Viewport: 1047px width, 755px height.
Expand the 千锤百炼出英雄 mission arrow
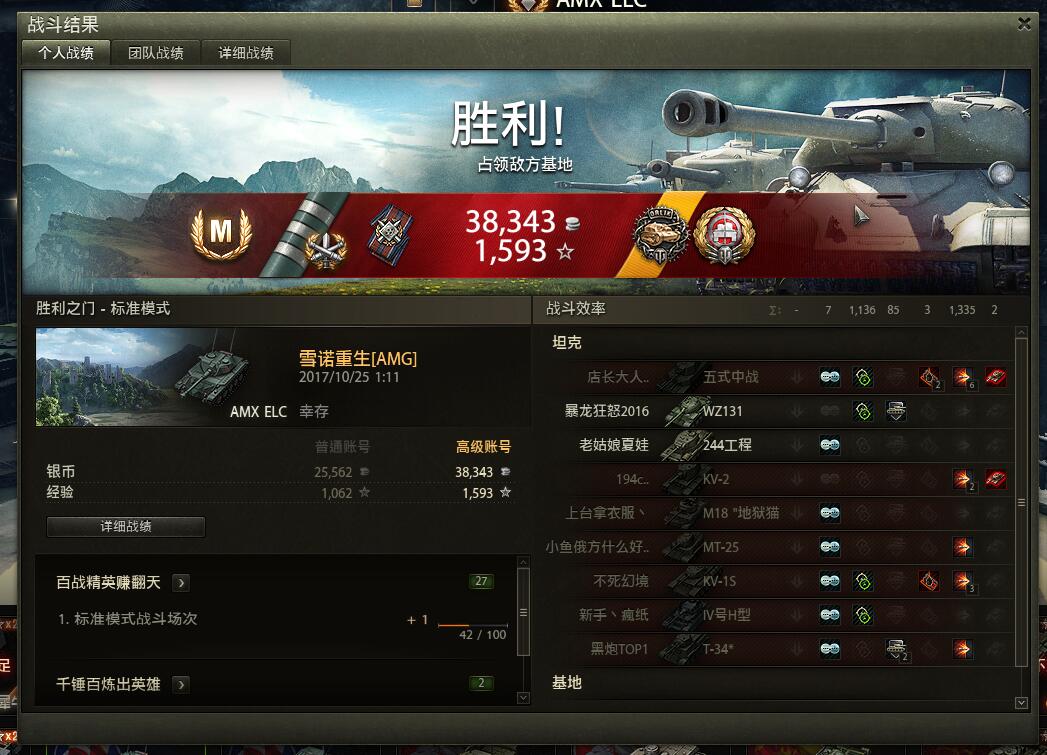(181, 684)
